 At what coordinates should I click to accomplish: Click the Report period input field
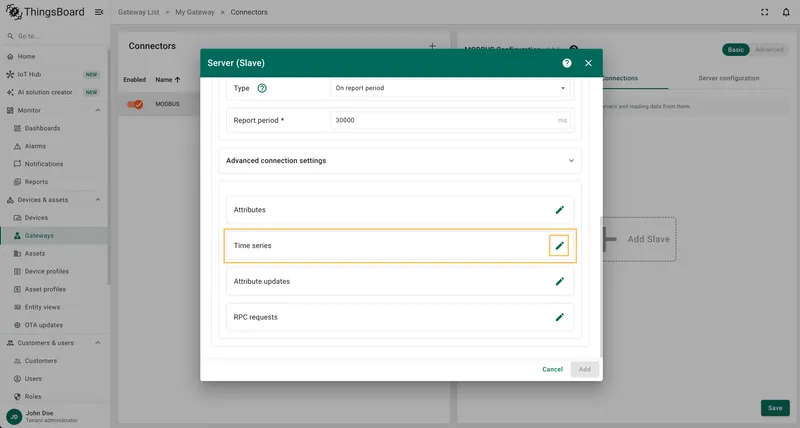point(450,120)
